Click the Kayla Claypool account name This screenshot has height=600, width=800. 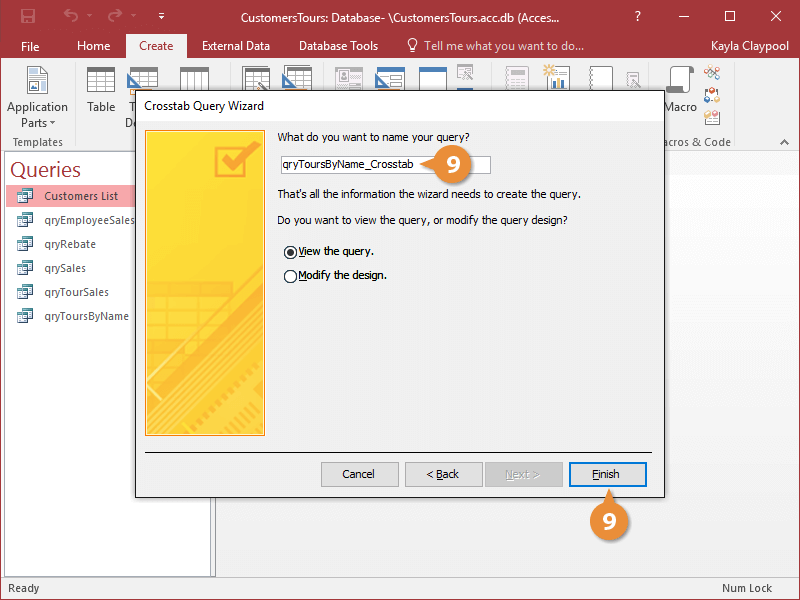[749, 46]
